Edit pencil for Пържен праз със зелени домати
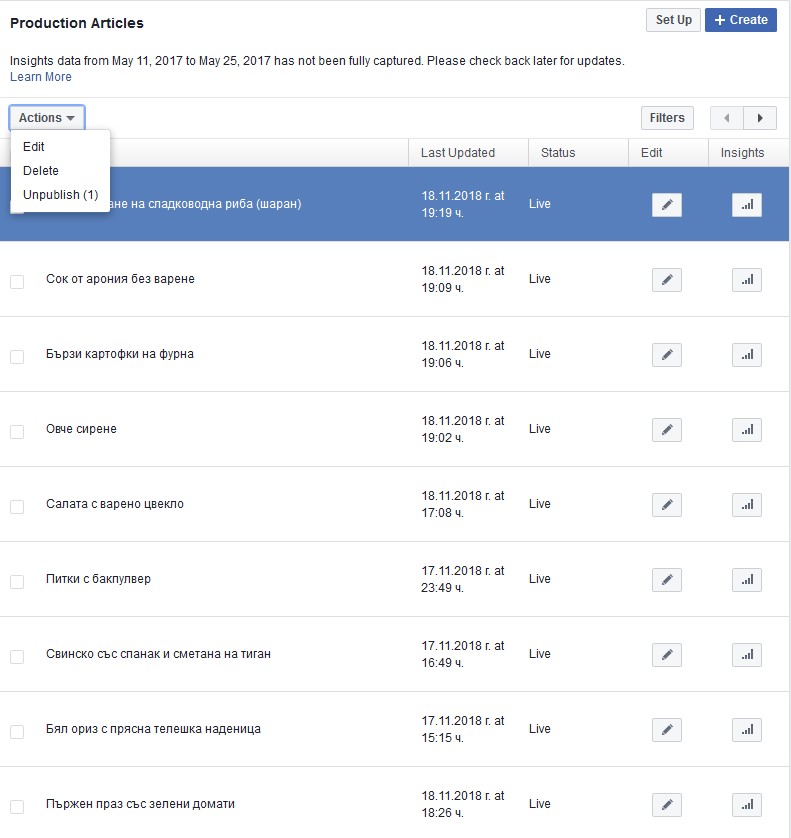Image resolution: width=791 pixels, height=838 pixels. (x=666, y=805)
